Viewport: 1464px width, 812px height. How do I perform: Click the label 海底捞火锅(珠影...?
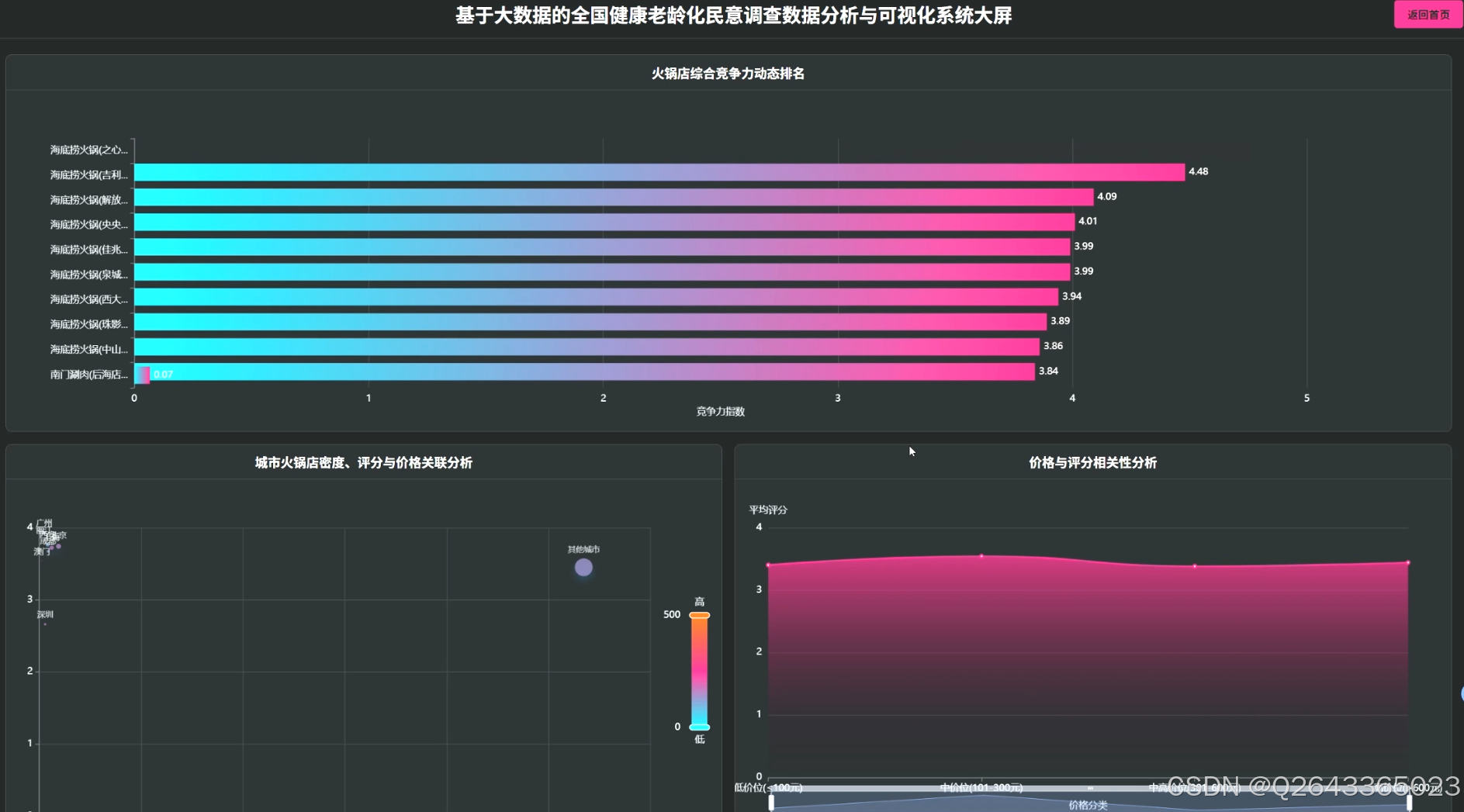pos(88,323)
